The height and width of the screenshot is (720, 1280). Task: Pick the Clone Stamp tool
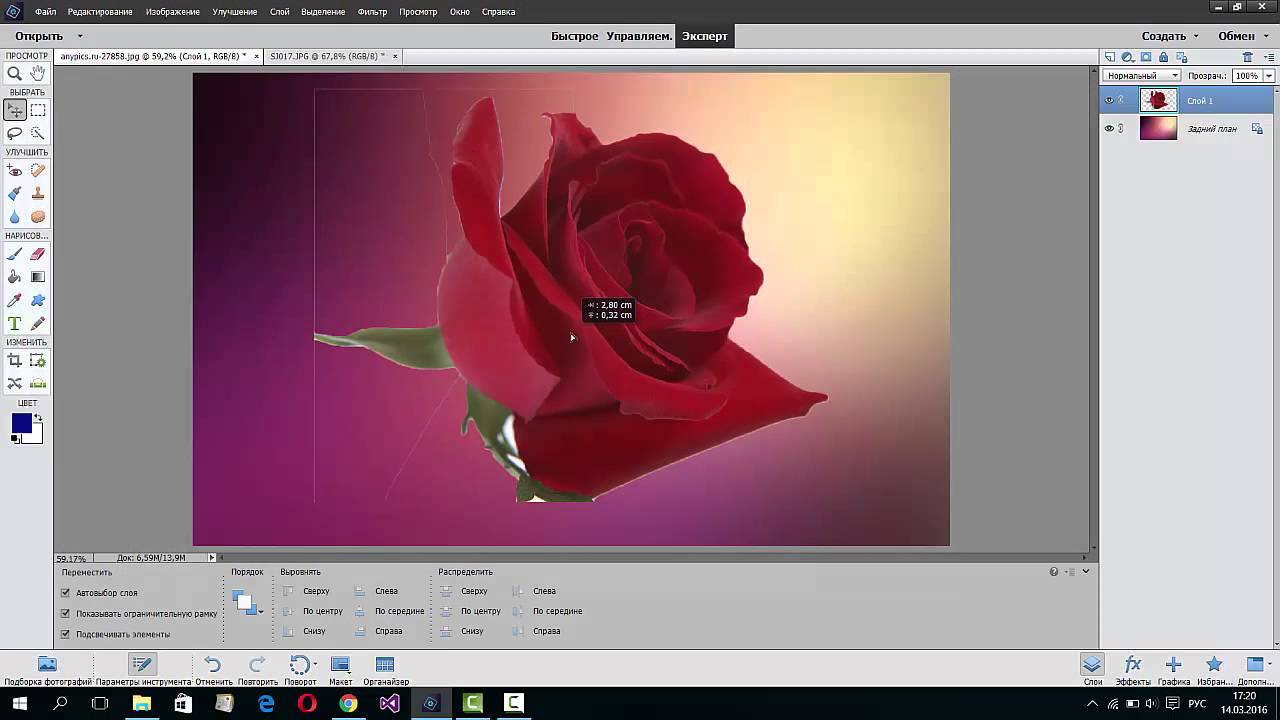click(x=38, y=194)
